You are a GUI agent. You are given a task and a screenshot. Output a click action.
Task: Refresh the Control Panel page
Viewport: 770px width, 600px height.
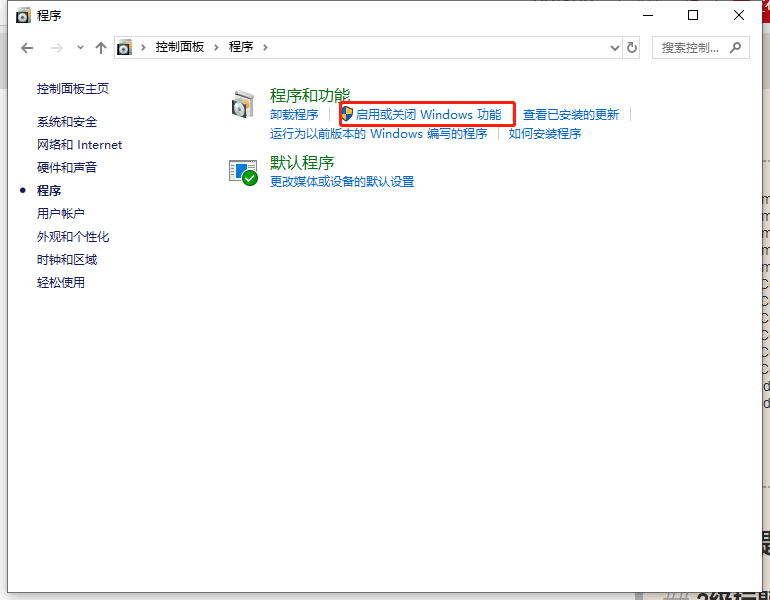pos(632,48)
